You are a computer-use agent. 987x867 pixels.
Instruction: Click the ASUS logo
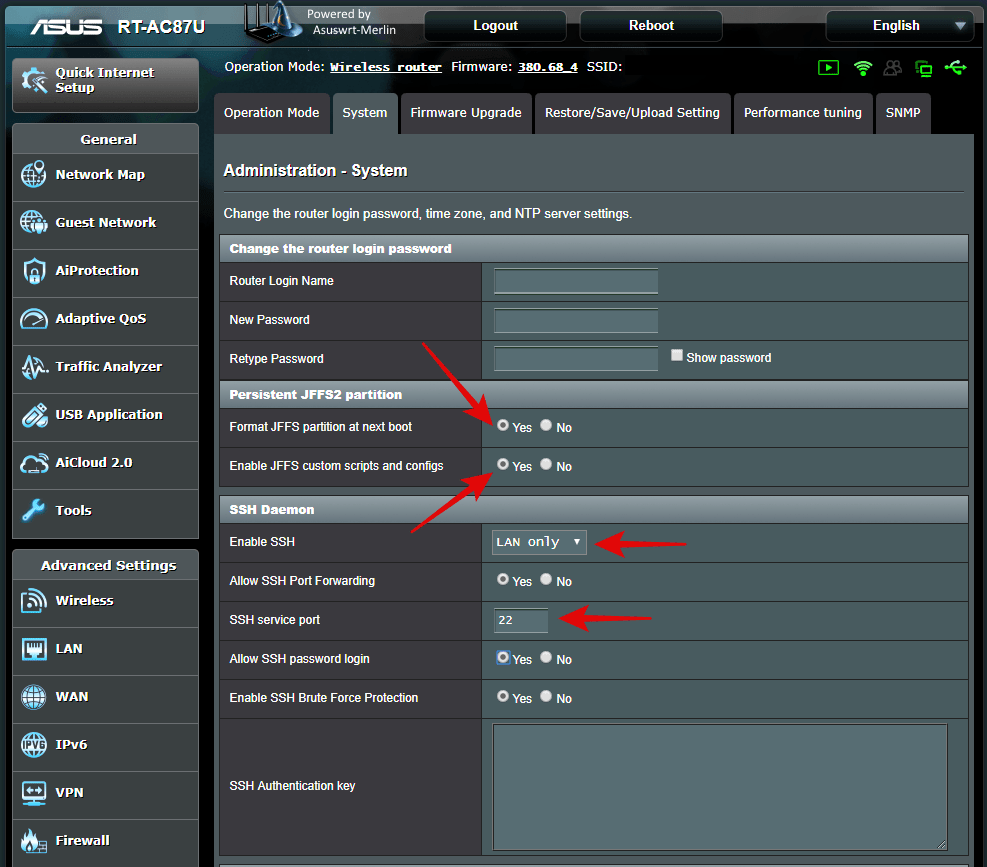click(66, 26)
